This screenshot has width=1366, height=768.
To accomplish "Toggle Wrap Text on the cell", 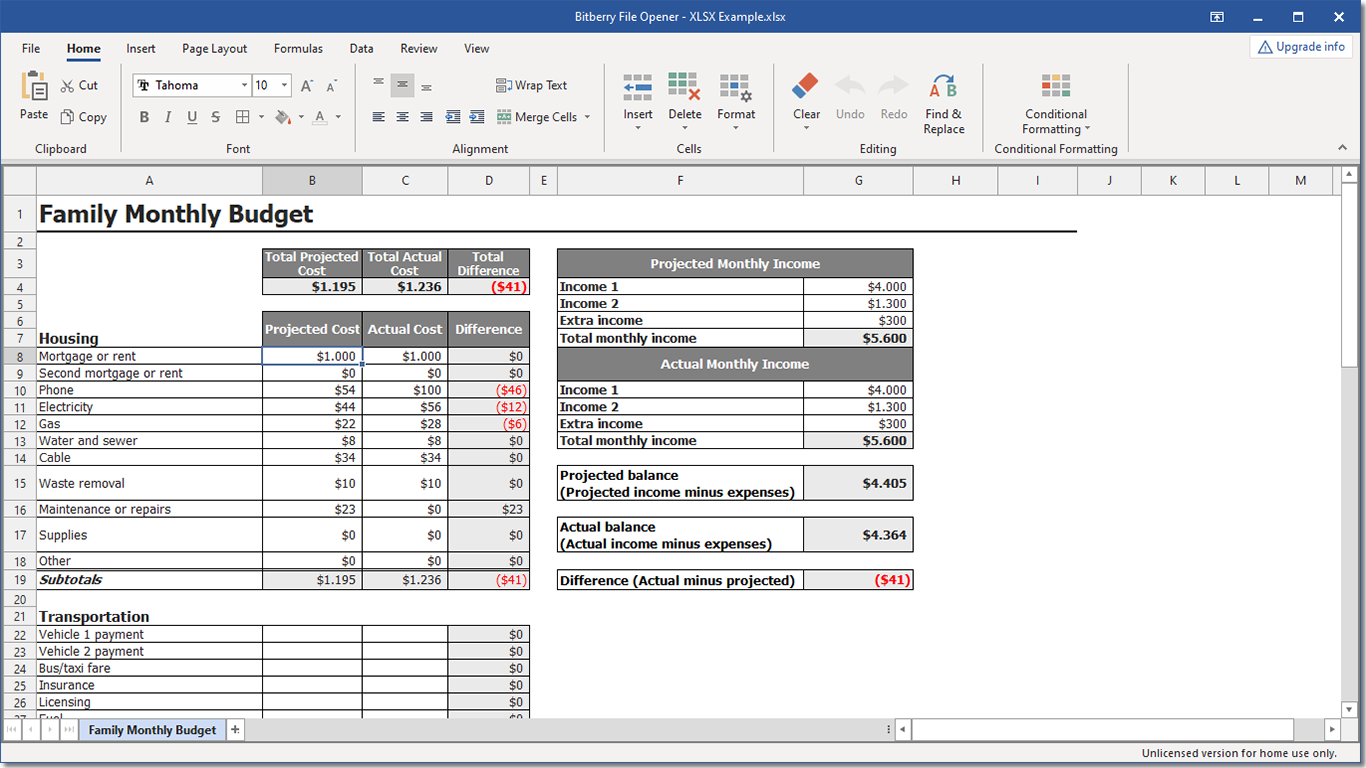I will click(x=531, y=86).
